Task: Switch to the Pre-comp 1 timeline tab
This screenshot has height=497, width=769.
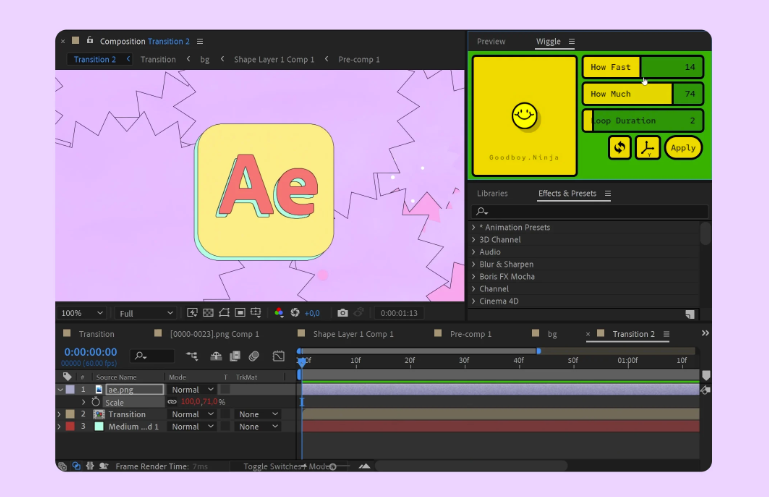Action: coord(470,334)
